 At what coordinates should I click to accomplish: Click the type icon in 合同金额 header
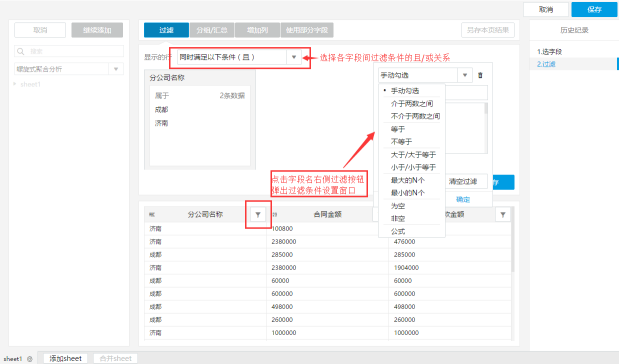pyautogui.click(x=275, y=214)
